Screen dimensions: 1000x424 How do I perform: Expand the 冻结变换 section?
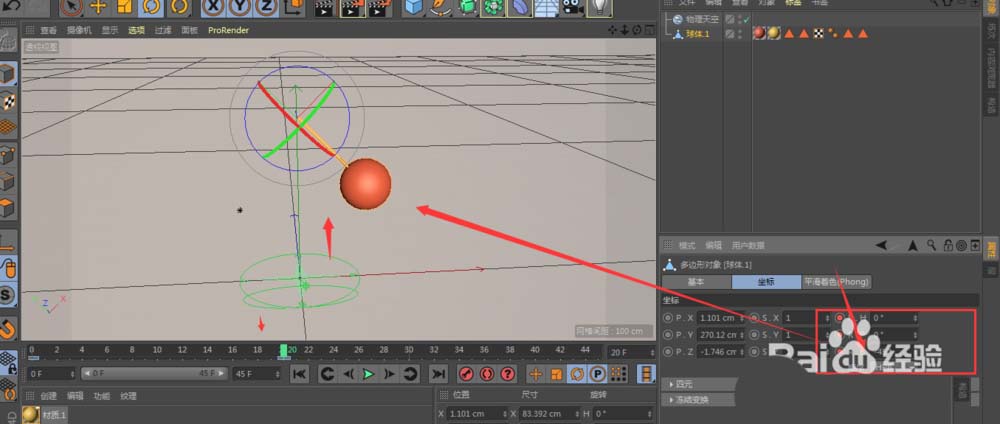point(693,399)
